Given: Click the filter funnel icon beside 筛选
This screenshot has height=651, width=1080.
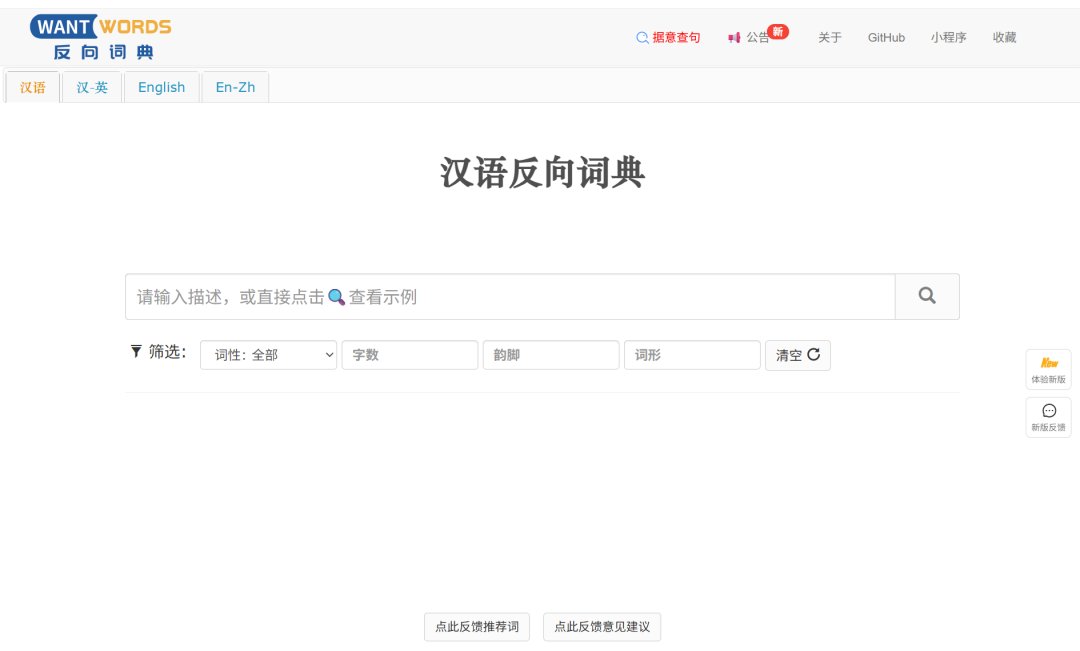Looking at the screenshot, I should (136, 352).
